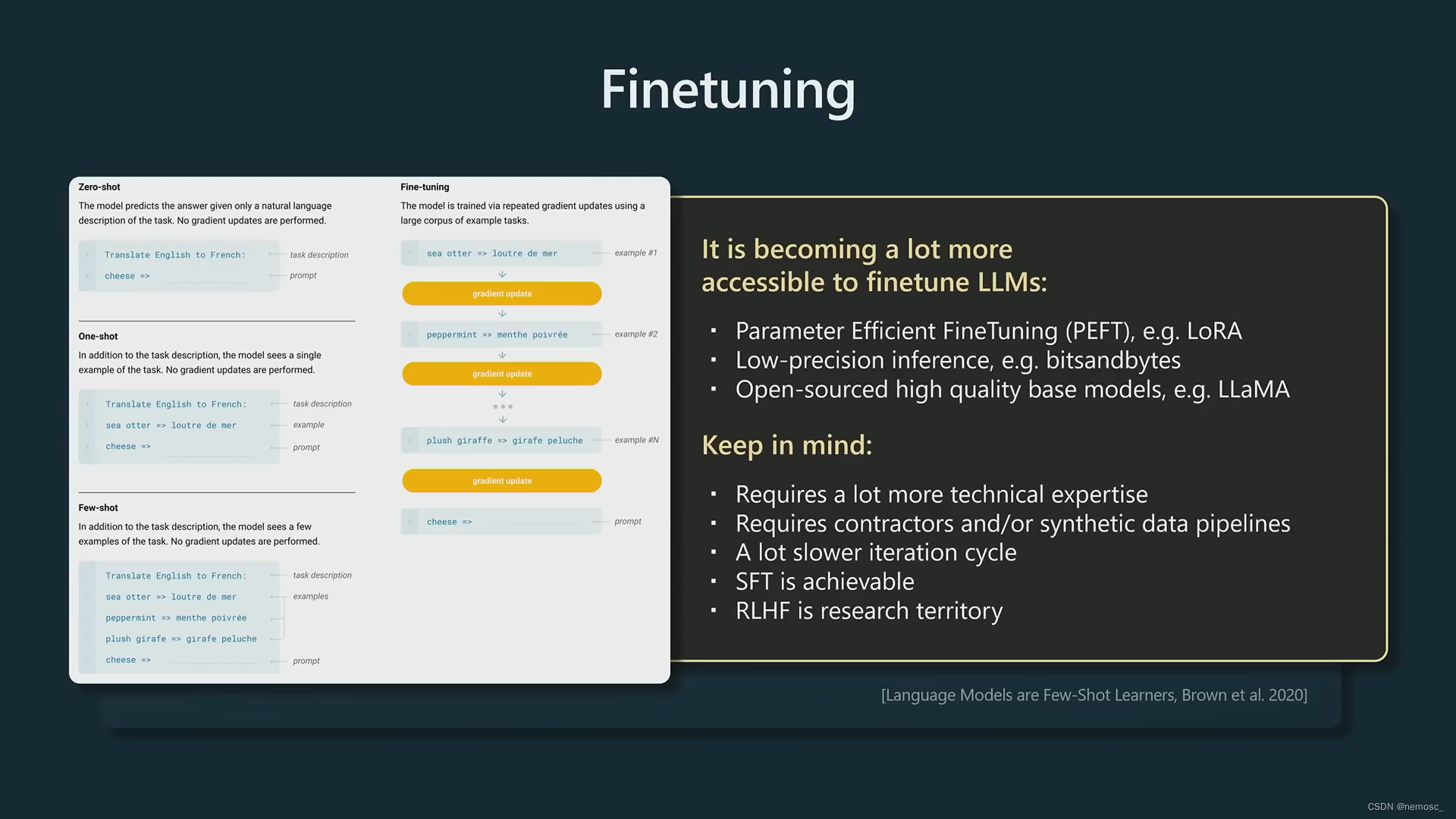Image resolution: width=1456 pixels, height=819 pixels.
Task: Click the 'task description' label in Zero-shot
Action: click(x=319, y=255)
